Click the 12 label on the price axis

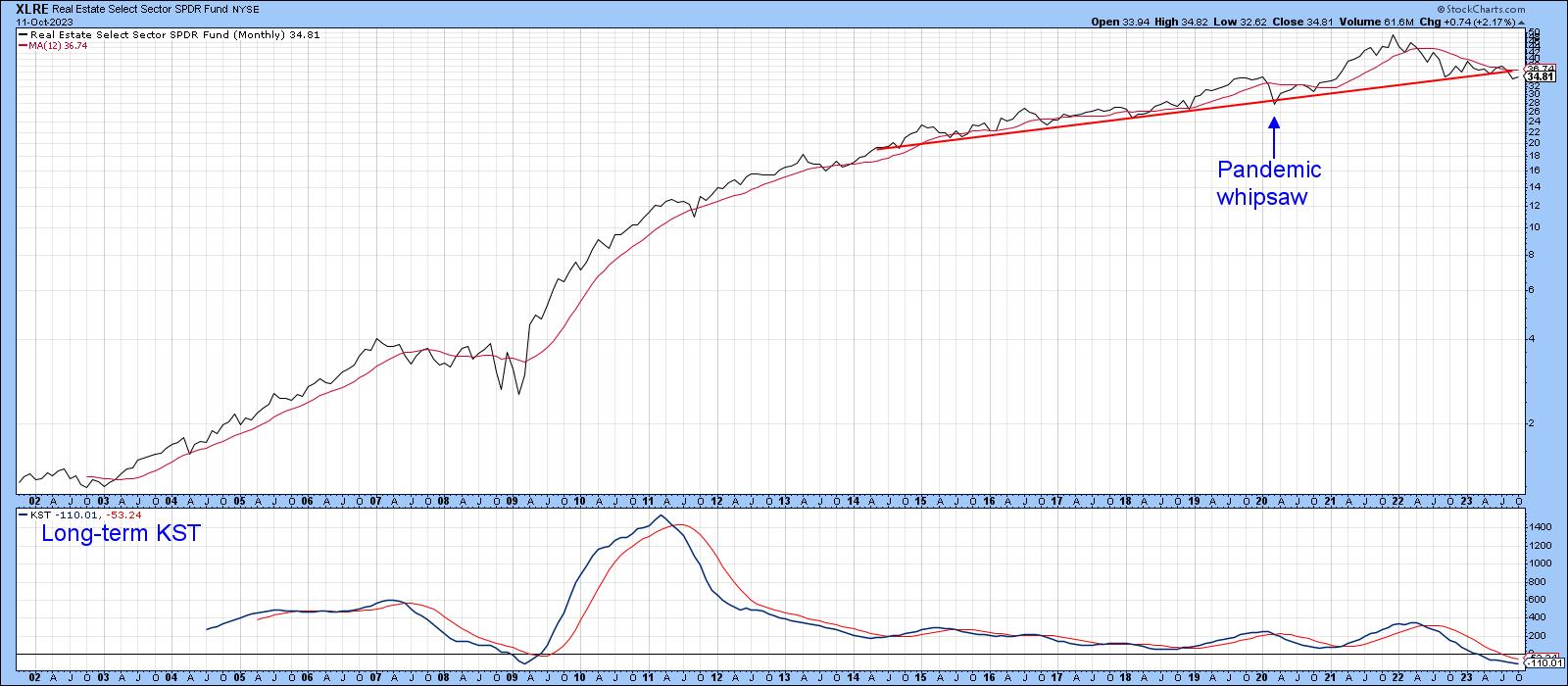tap(1535, 206)
